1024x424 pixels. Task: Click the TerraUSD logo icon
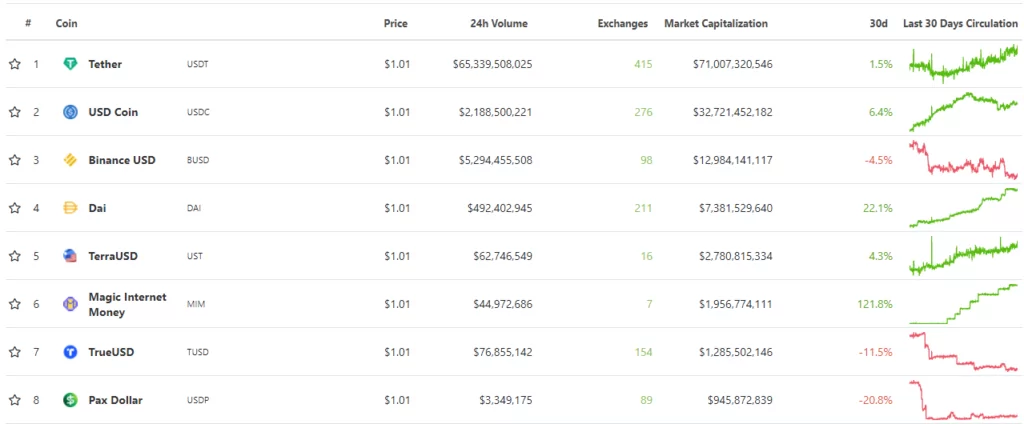point(70,256)
